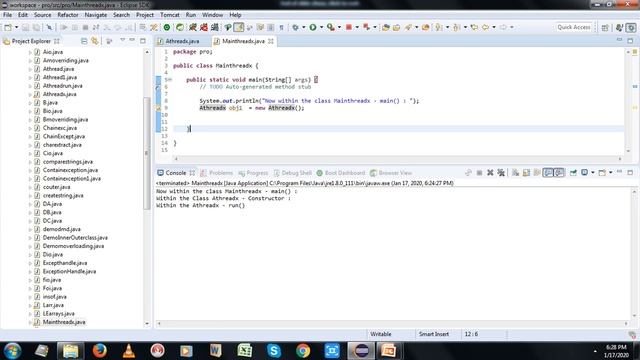Click the Clear Console icon

(516, 173)
